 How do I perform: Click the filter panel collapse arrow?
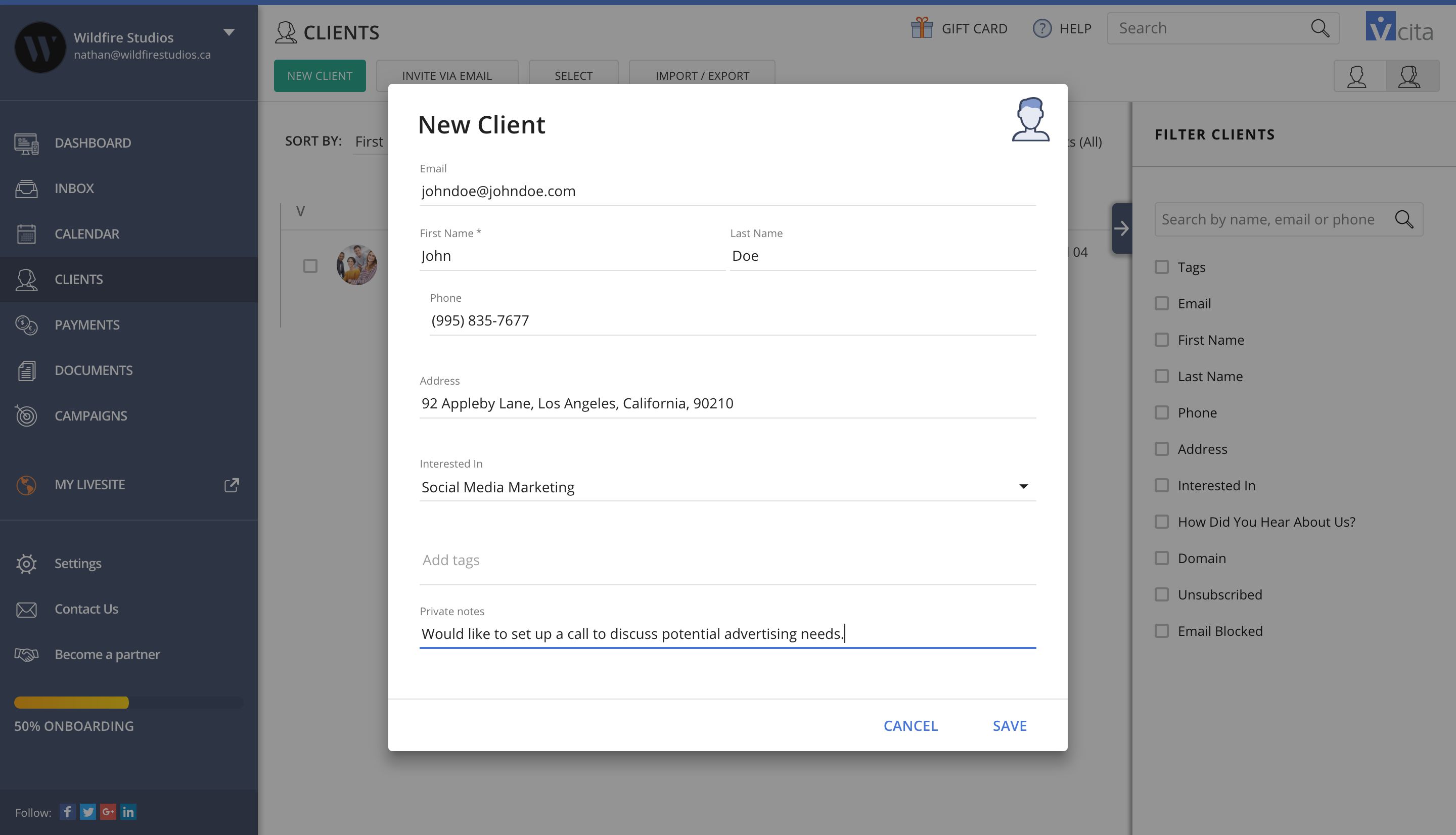coord(1121,228)
